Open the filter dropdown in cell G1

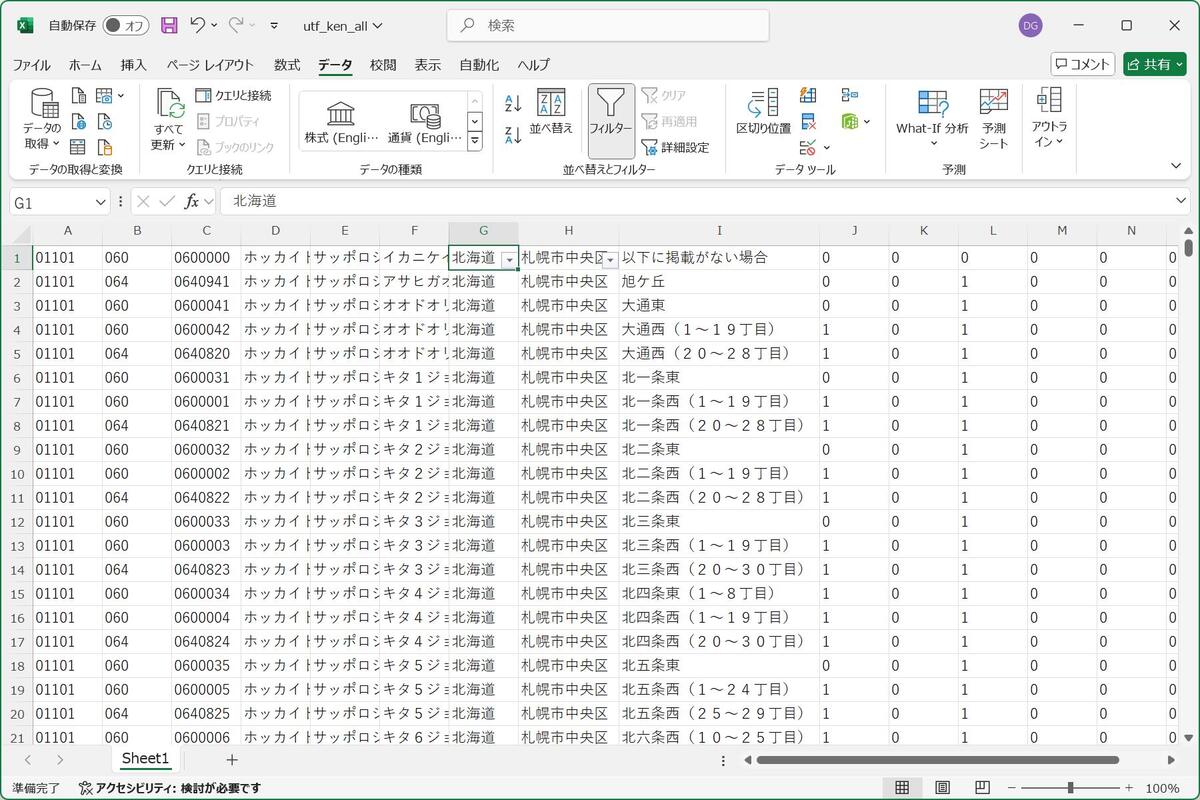[509, 258]
